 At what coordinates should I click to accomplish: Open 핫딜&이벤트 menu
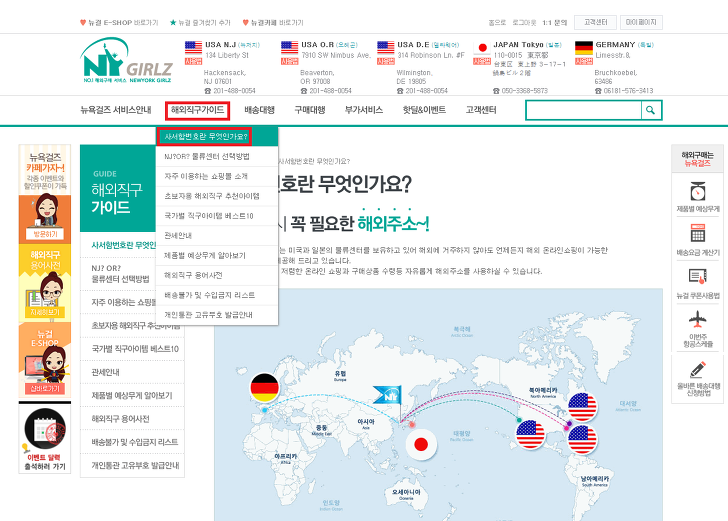[x=424, y=110]
